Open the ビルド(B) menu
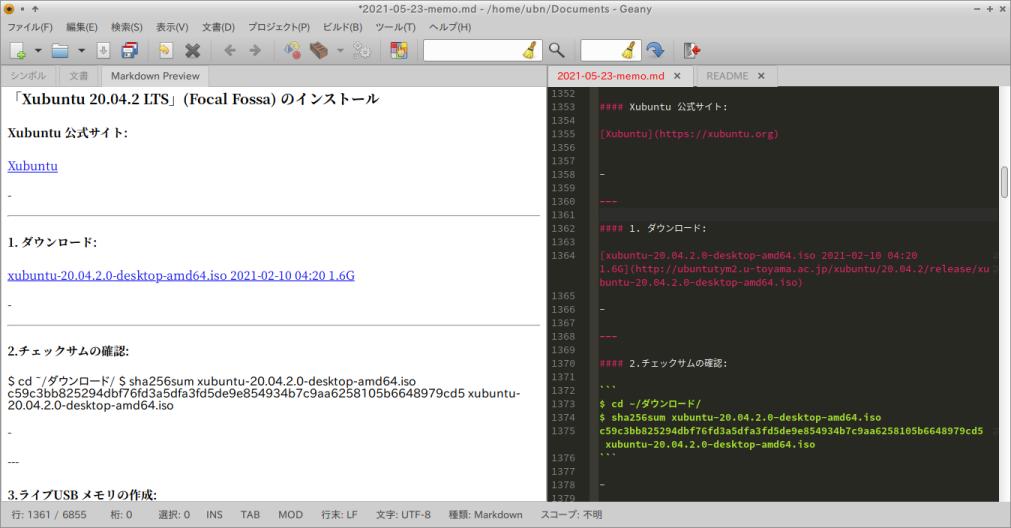Image resolution: width=1011 pixels, height=528 pixels. pyautogui.click(x=342, y=27)
